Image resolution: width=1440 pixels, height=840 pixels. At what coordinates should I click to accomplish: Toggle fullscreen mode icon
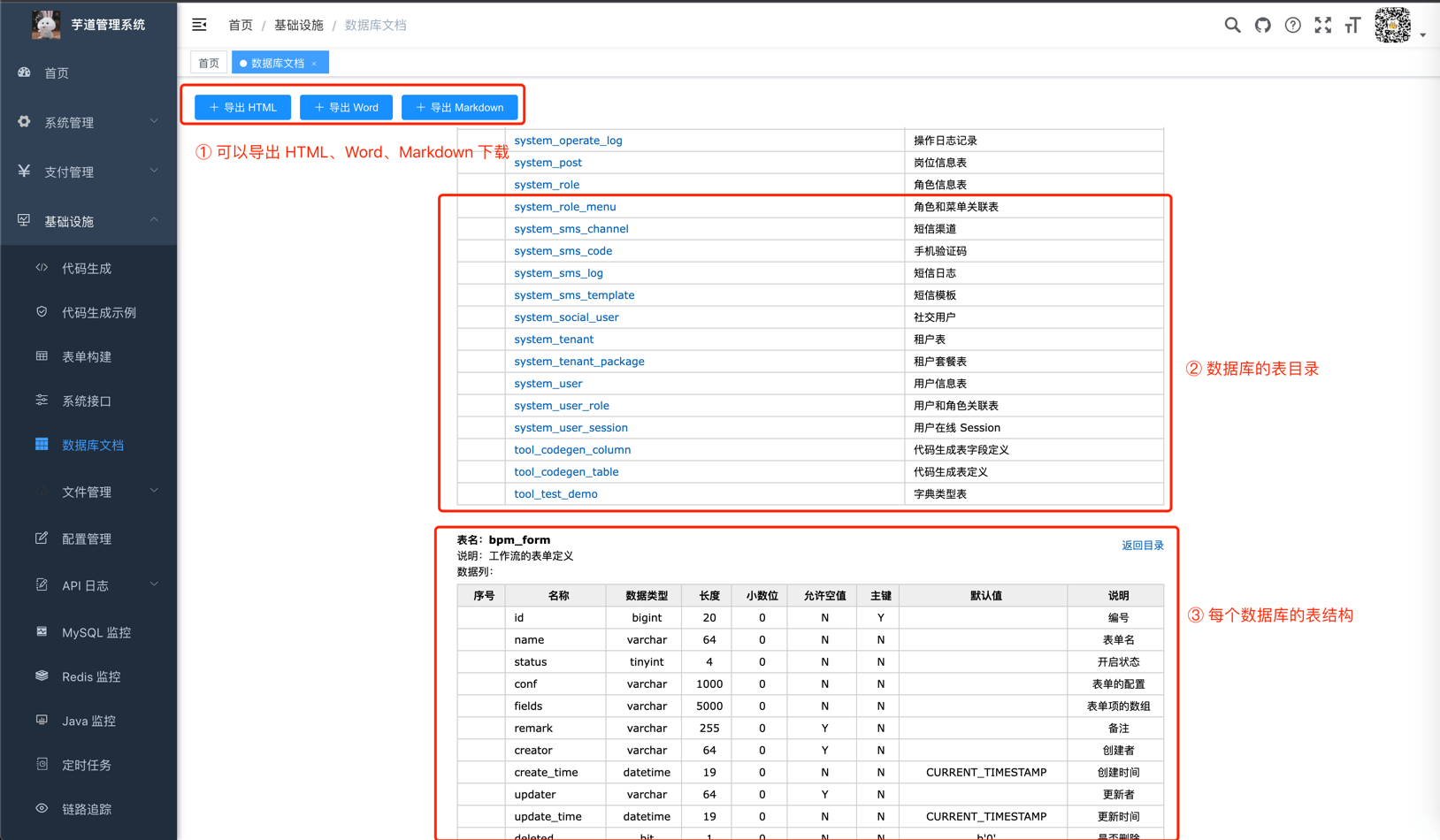(1322, 26)
